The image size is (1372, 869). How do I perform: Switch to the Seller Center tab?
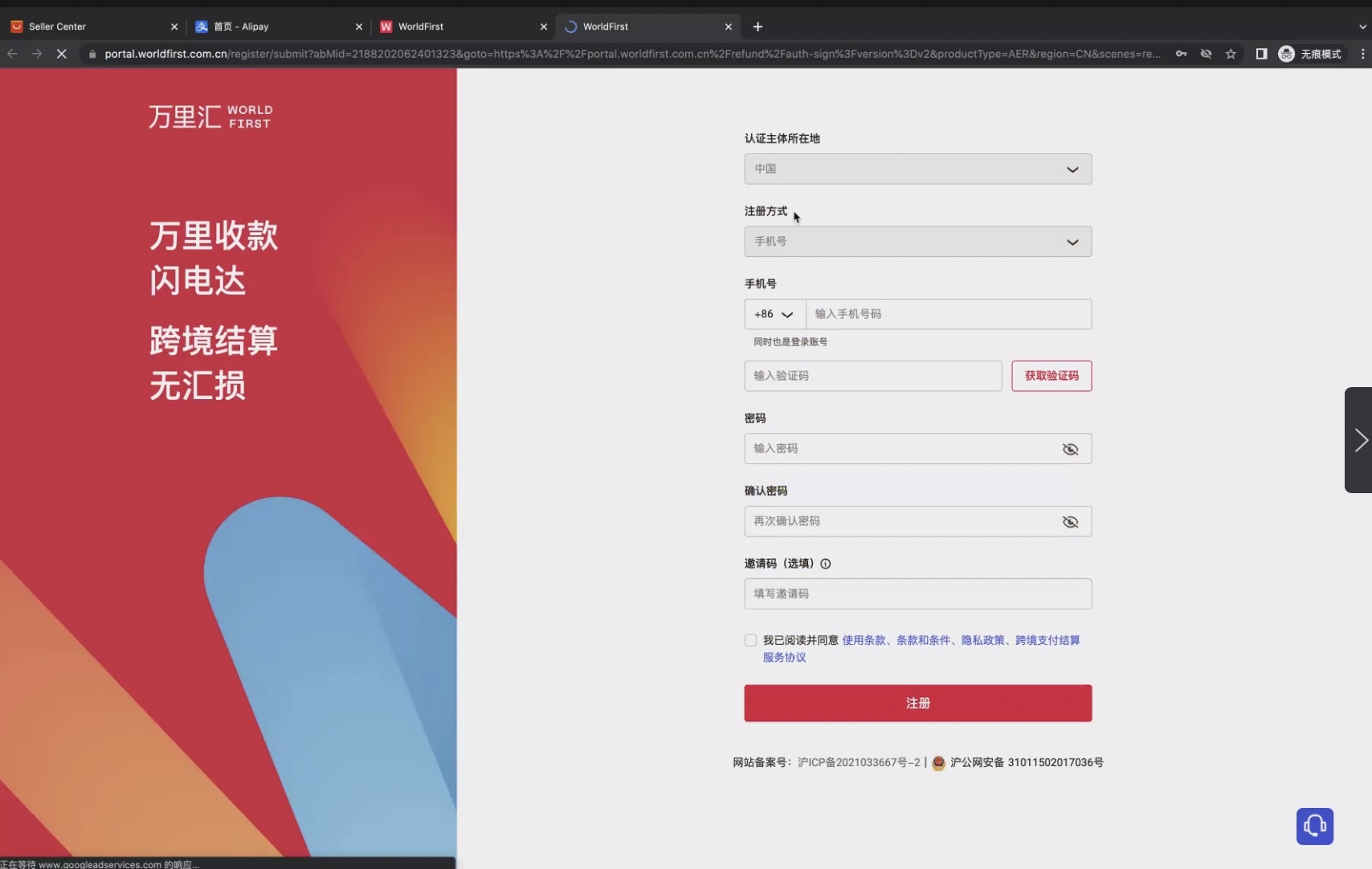88,27
